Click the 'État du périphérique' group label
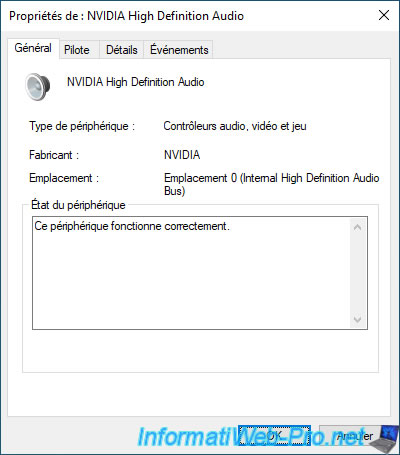 [78, 205]
